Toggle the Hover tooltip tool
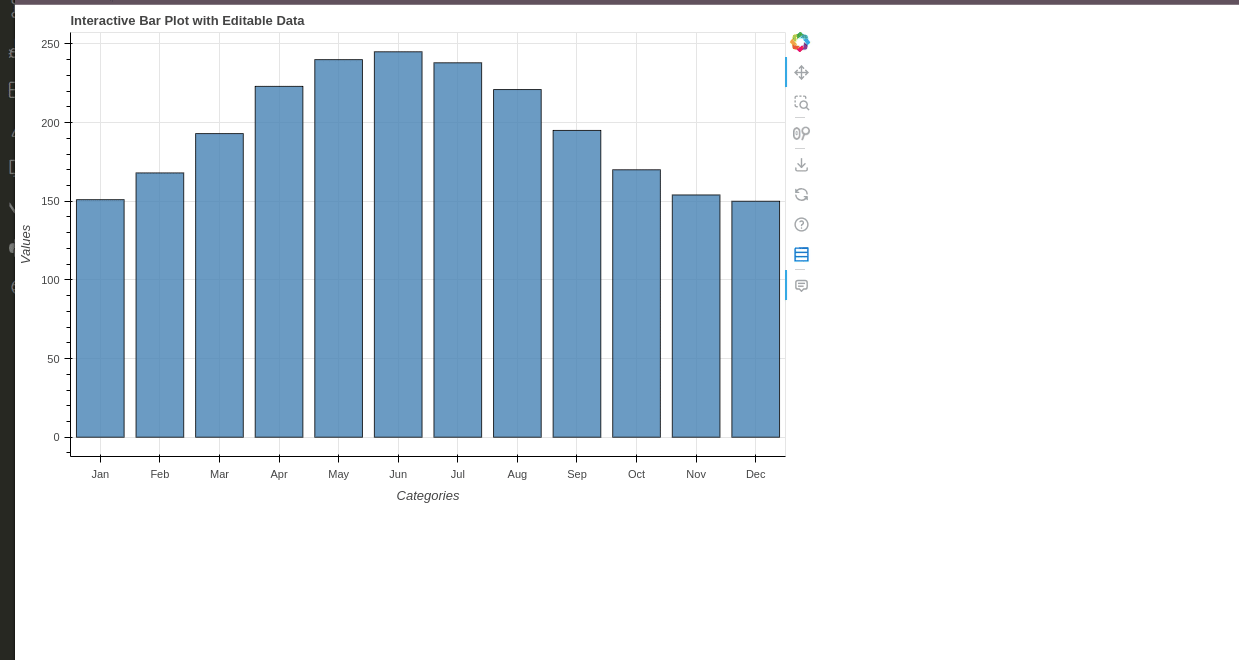 pos(801,285)
